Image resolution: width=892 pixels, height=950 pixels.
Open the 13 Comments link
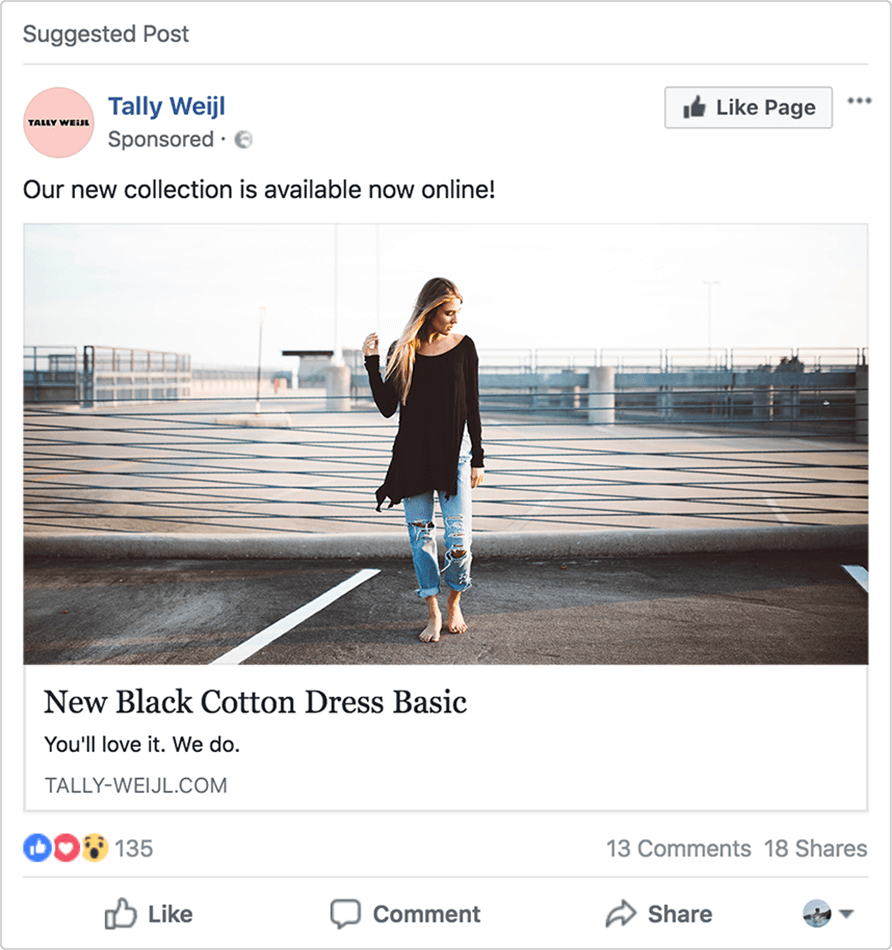[679, 848]
